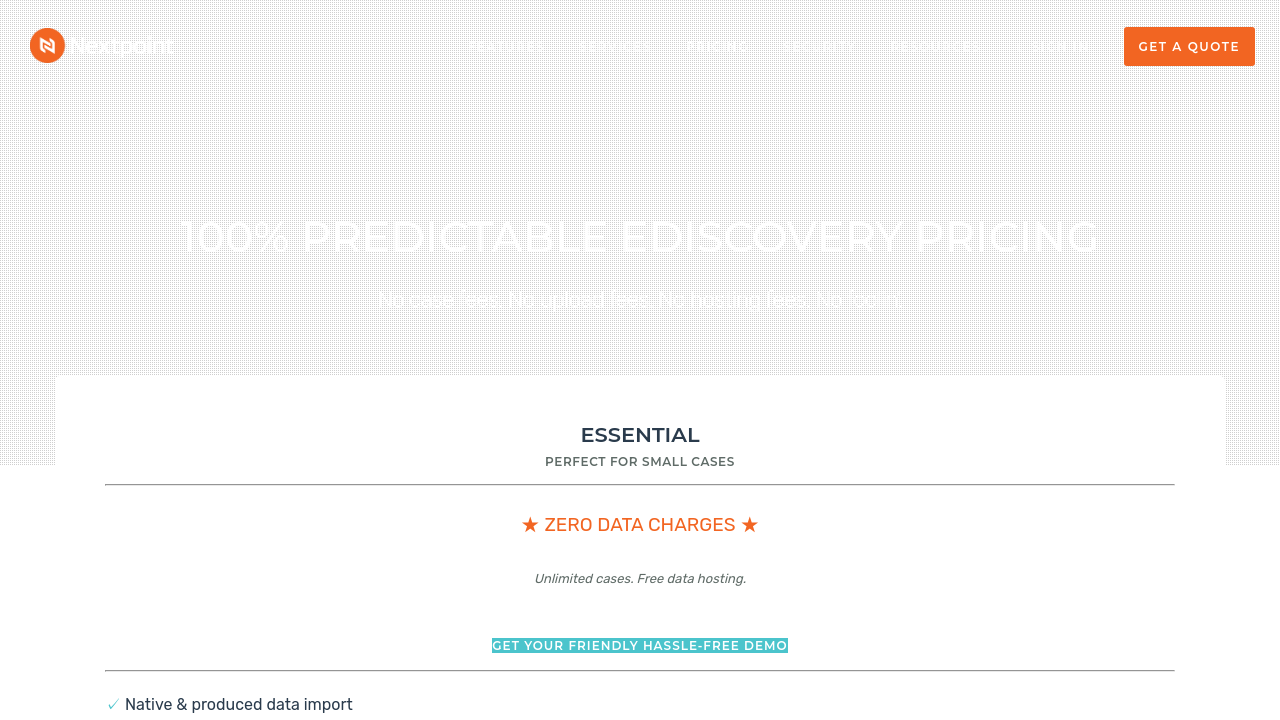Click 'Unlimited cases. Free data hosting.' text
Screen dimensions: 1280x720
pyautogui.click(x=640, y=579)
